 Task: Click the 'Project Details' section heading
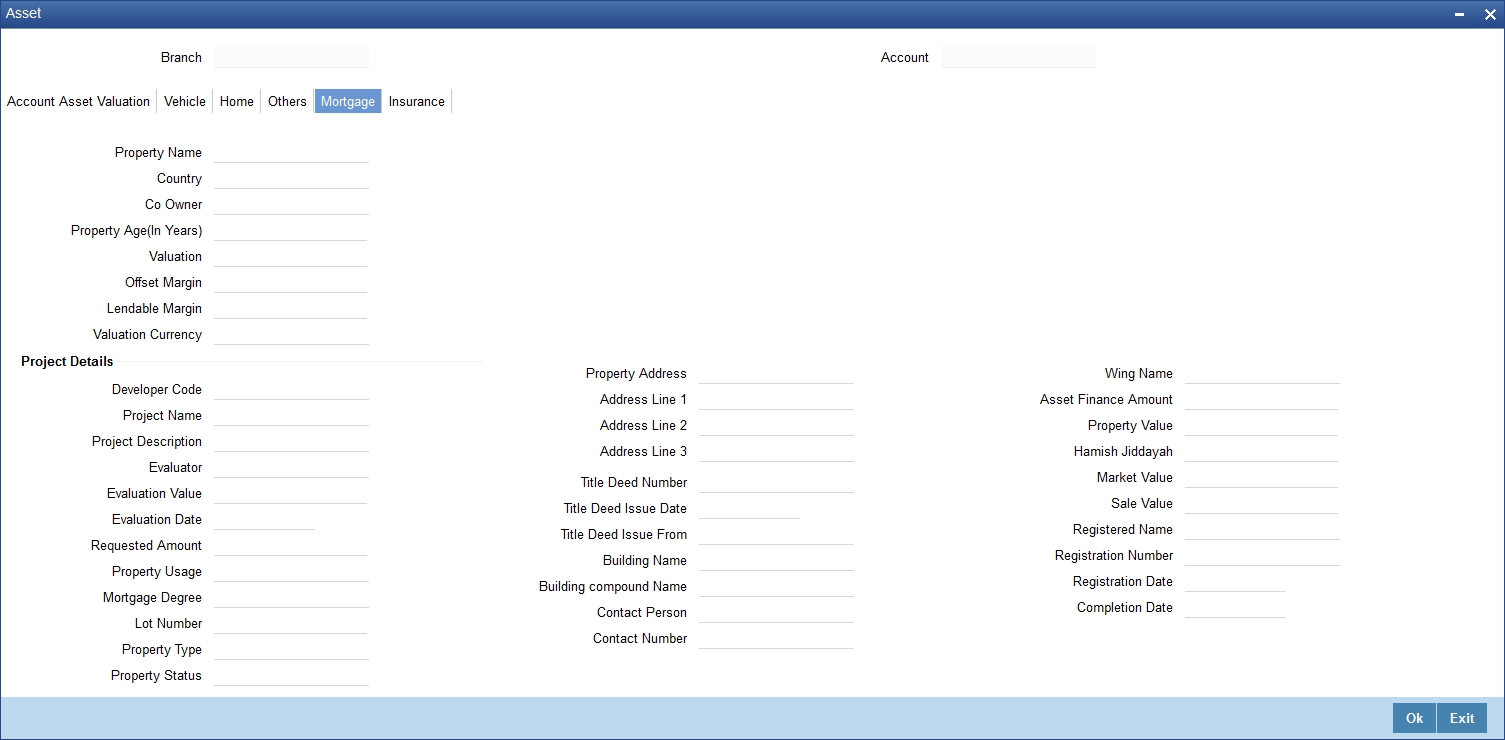67,361
